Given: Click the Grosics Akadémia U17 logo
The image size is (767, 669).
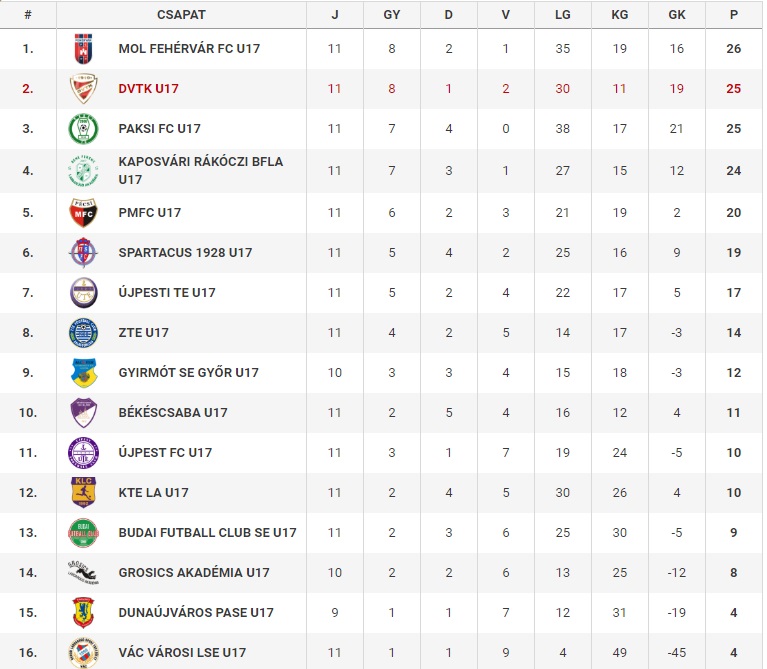Looking at the screenshot, I should (x=83, y=573).
